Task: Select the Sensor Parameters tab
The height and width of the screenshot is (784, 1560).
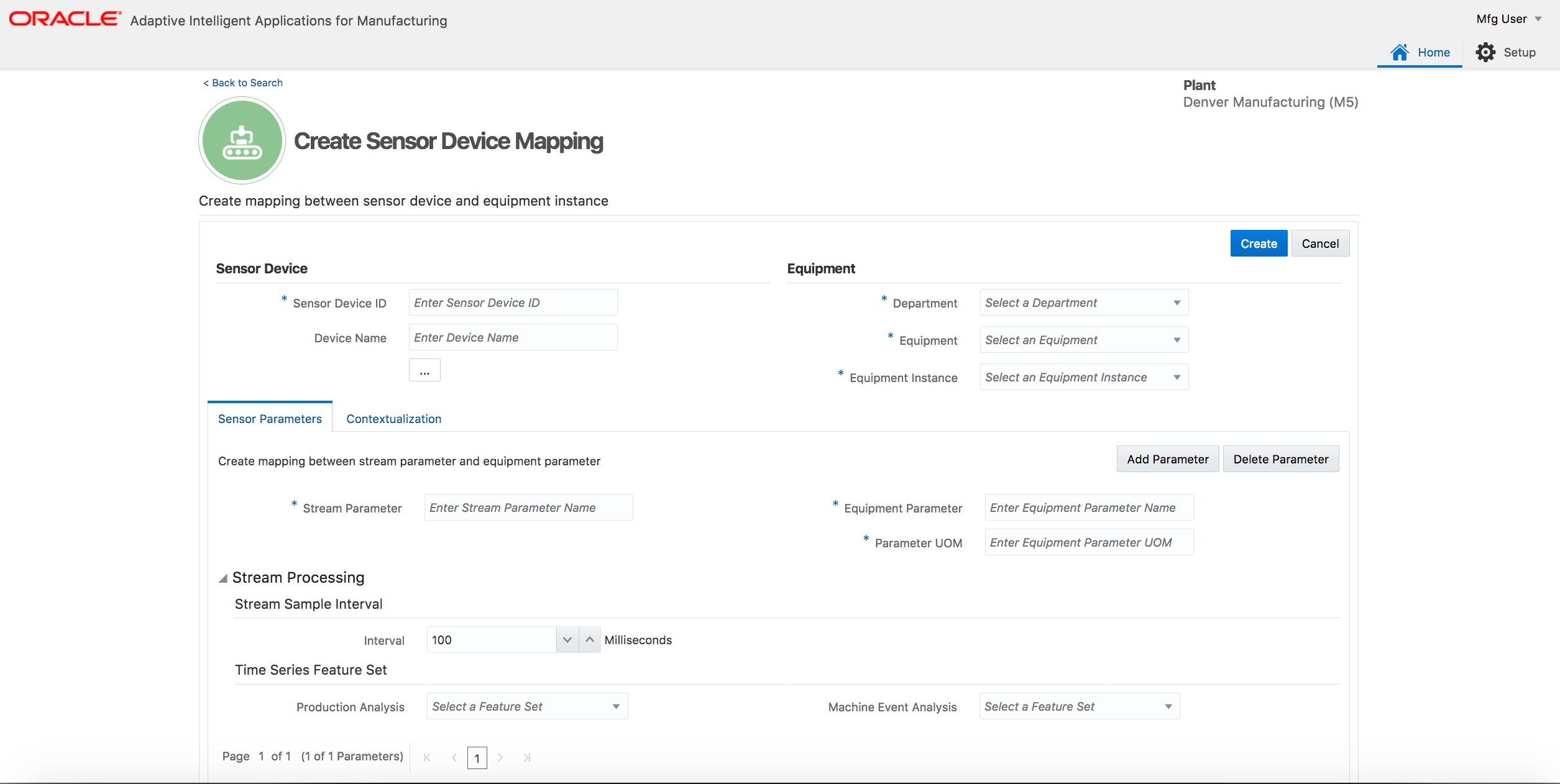Action: (x=269, y=419)
